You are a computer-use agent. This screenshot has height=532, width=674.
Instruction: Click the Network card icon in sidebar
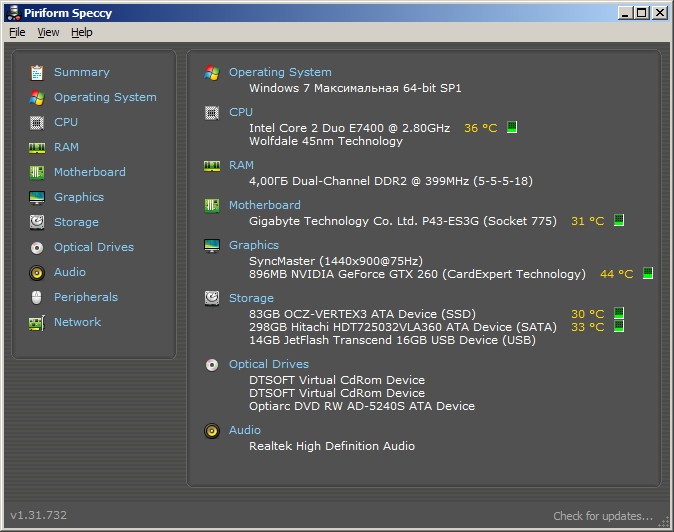(37, 323)
